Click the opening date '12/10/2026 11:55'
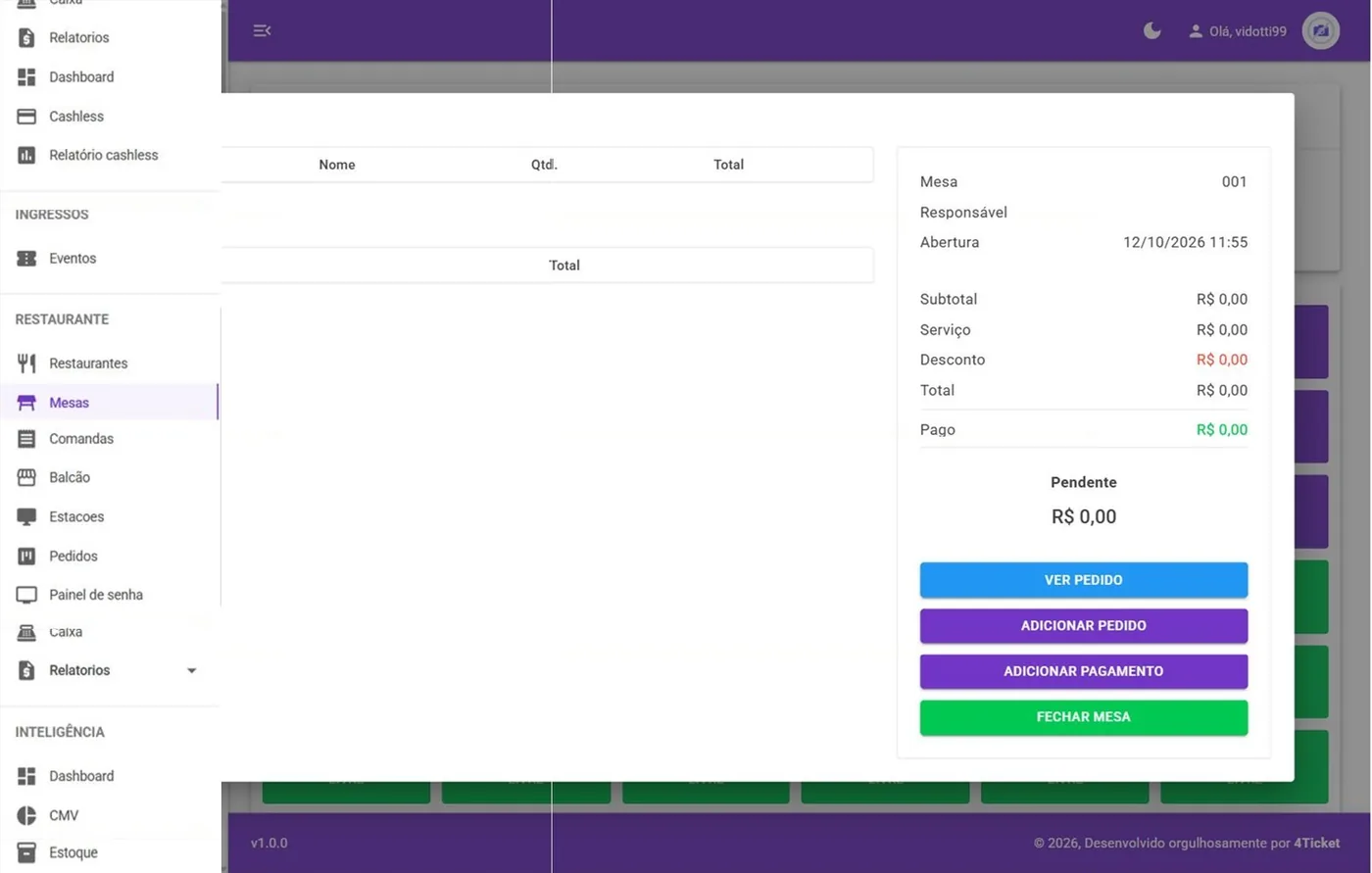The height and width of the screenshot is (873, 1372). pos(1186,242)
